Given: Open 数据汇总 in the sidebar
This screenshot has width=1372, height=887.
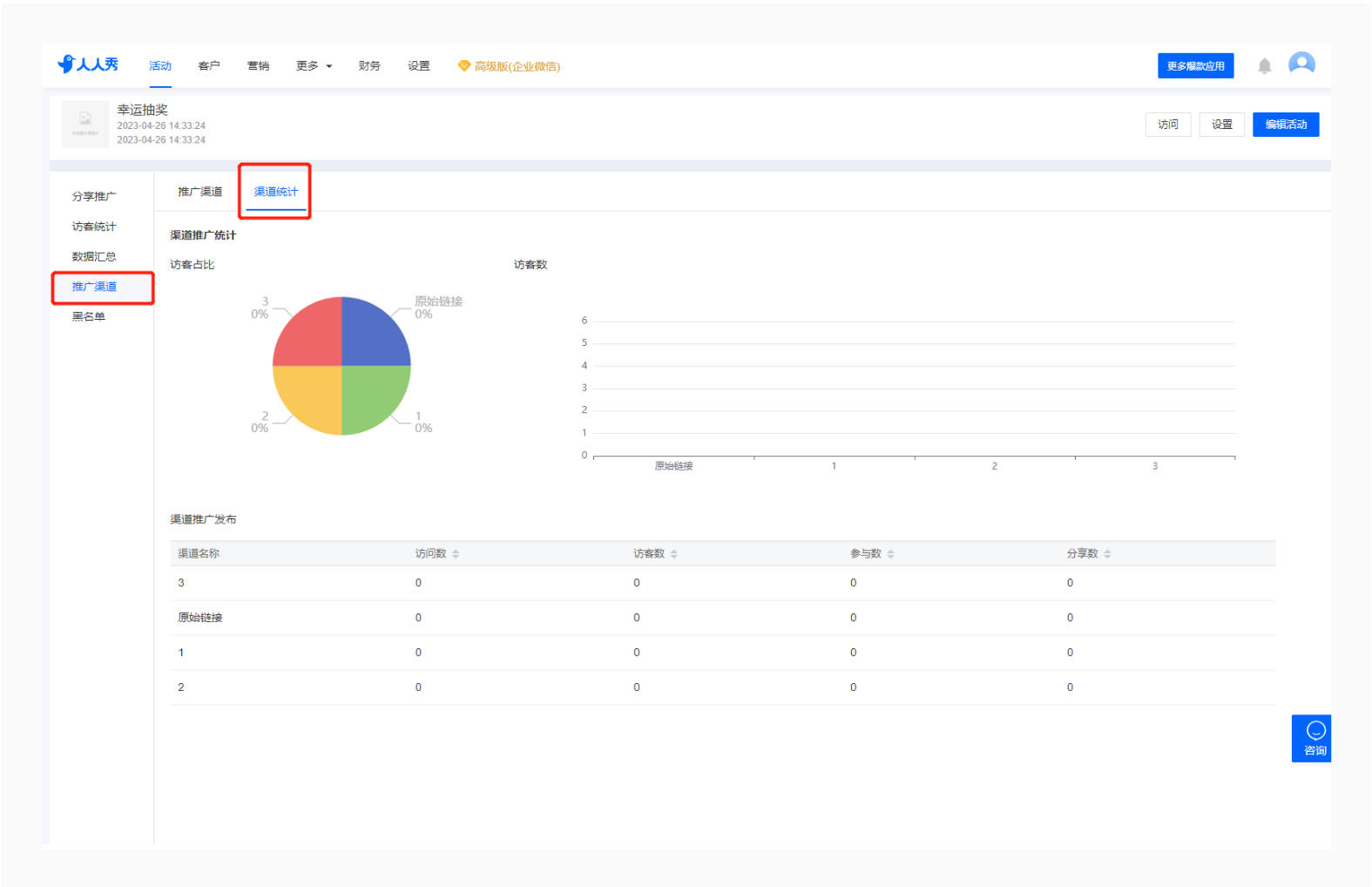Looking at the screenshot, I should (x=94, y=257).
